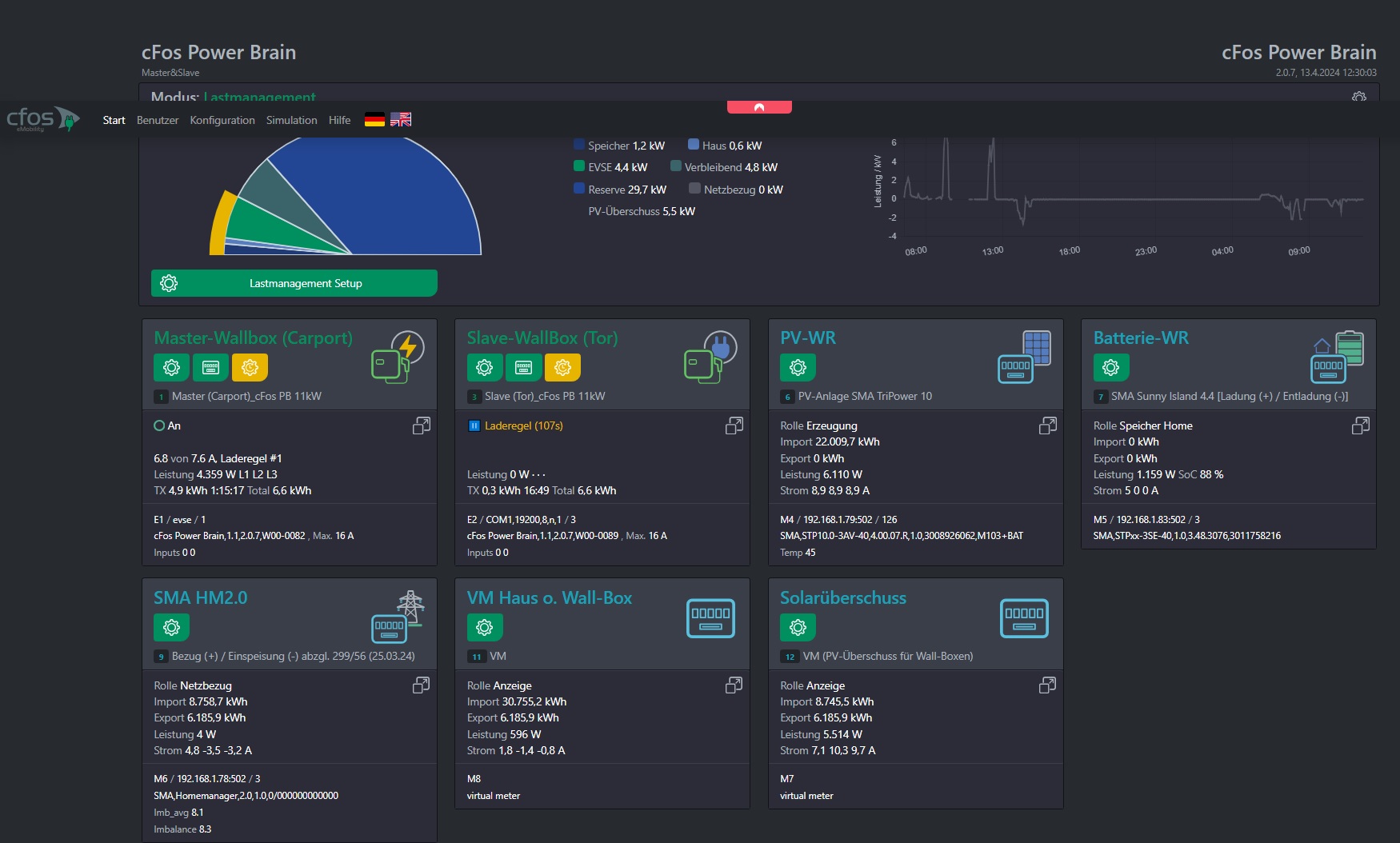Click the cFos eMobility logo
This screenshot has width=1400, height=843.
[43, 119]
